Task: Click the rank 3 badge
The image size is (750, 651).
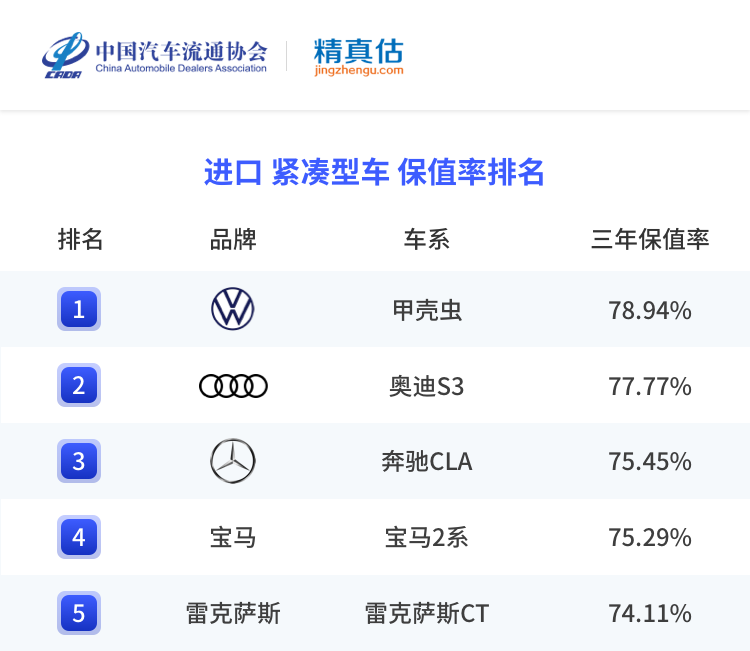Action: tap(79, 462)
